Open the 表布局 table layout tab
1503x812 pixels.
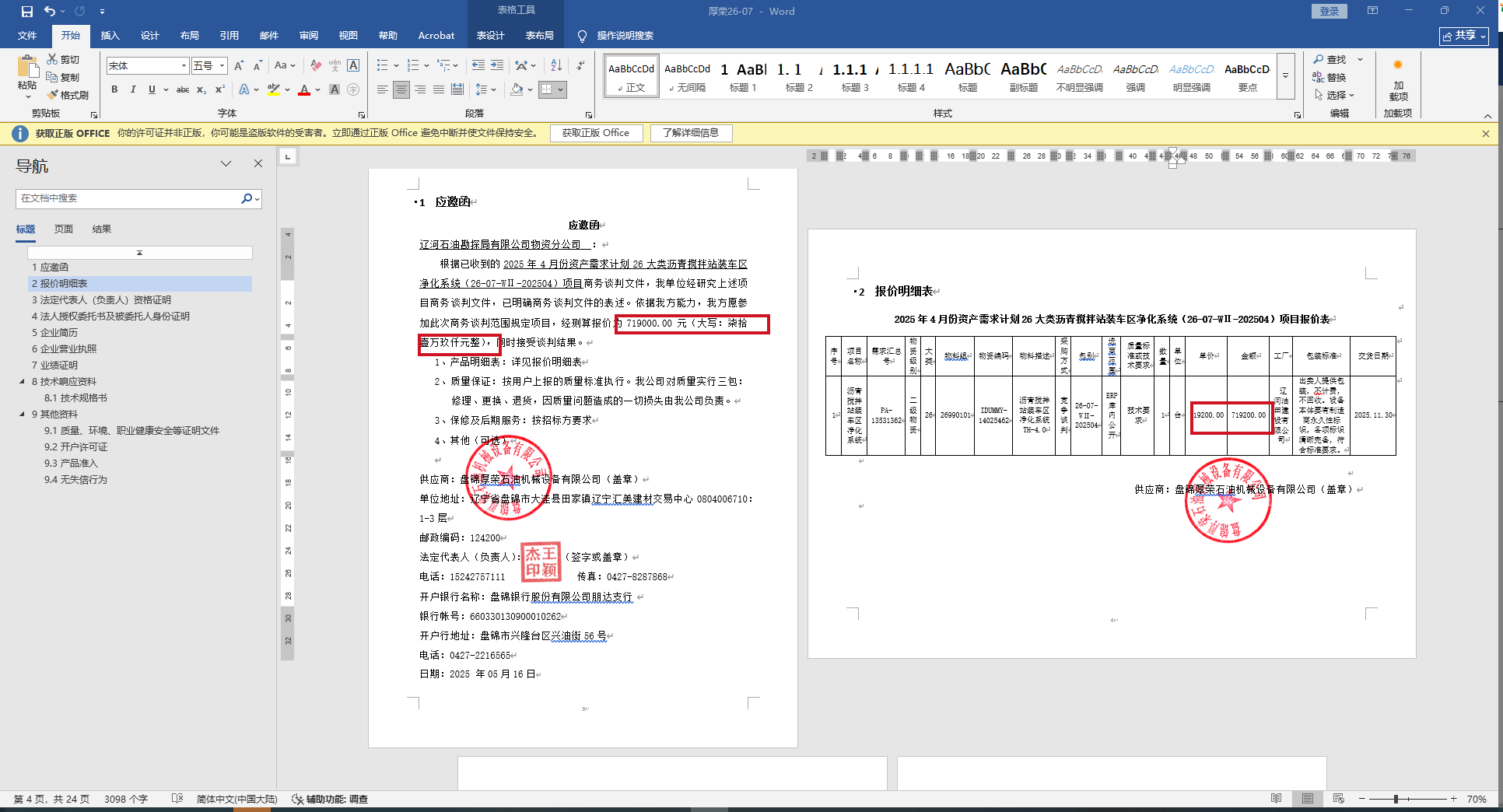click(x=540, y=36)
